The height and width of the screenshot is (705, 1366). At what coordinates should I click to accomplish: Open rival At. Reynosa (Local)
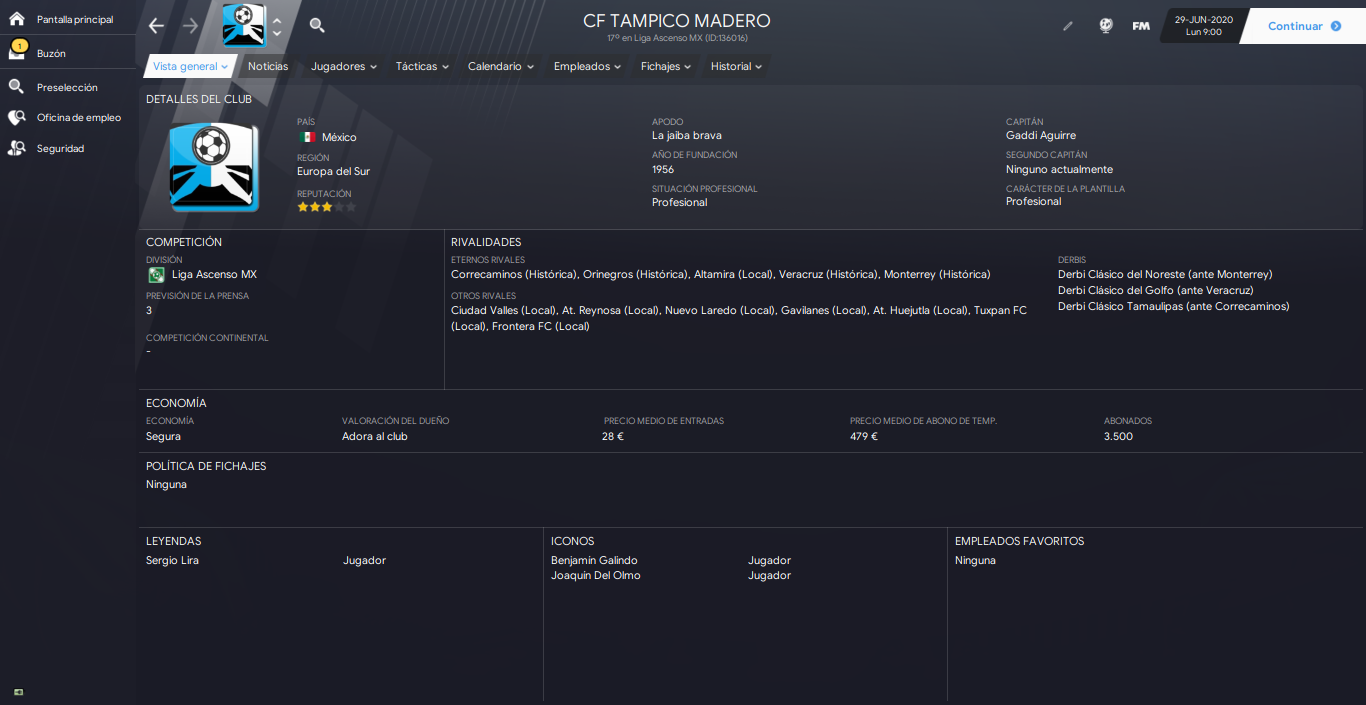pyautogui.click(x=610, y=310)
